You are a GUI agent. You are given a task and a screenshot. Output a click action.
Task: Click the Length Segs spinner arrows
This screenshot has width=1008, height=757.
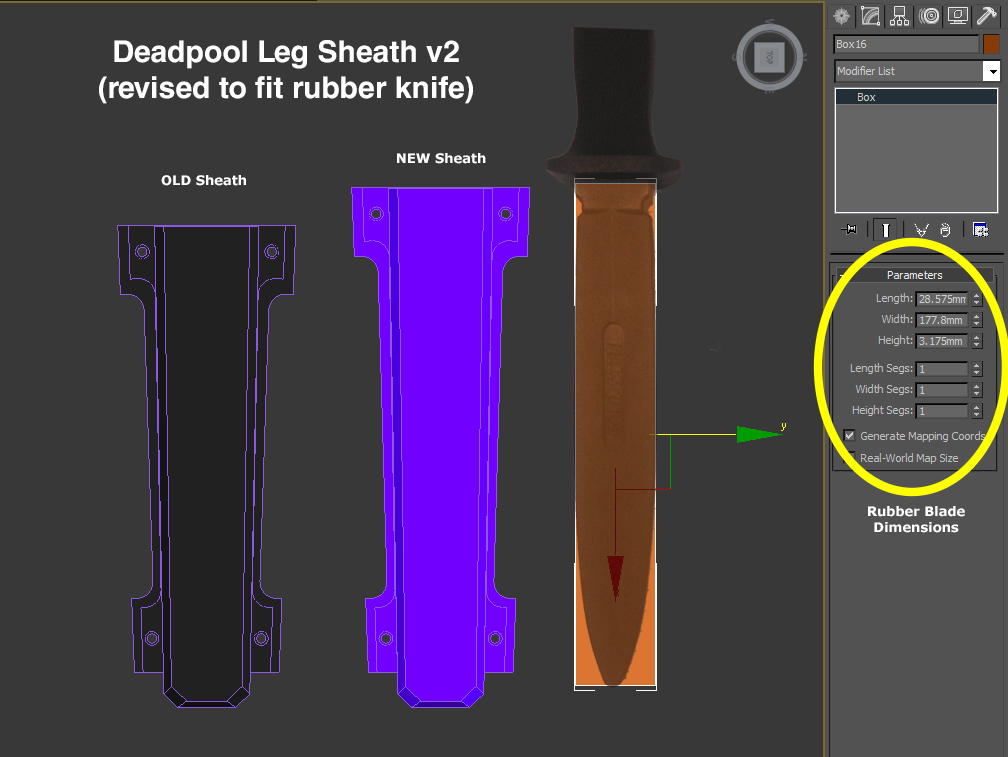pyautogui.click(x=976, y=369)
